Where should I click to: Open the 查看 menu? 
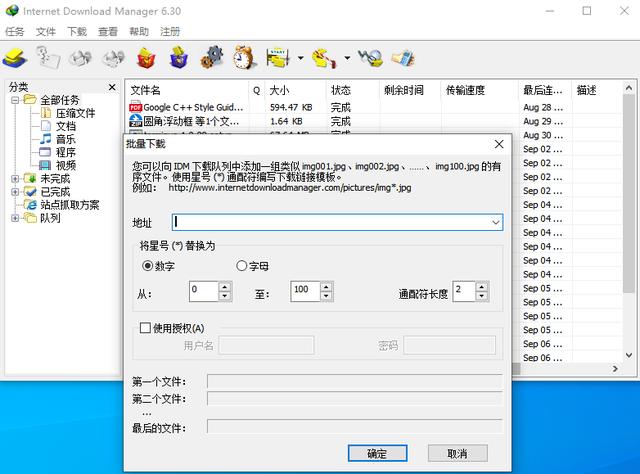coord(108,31)
